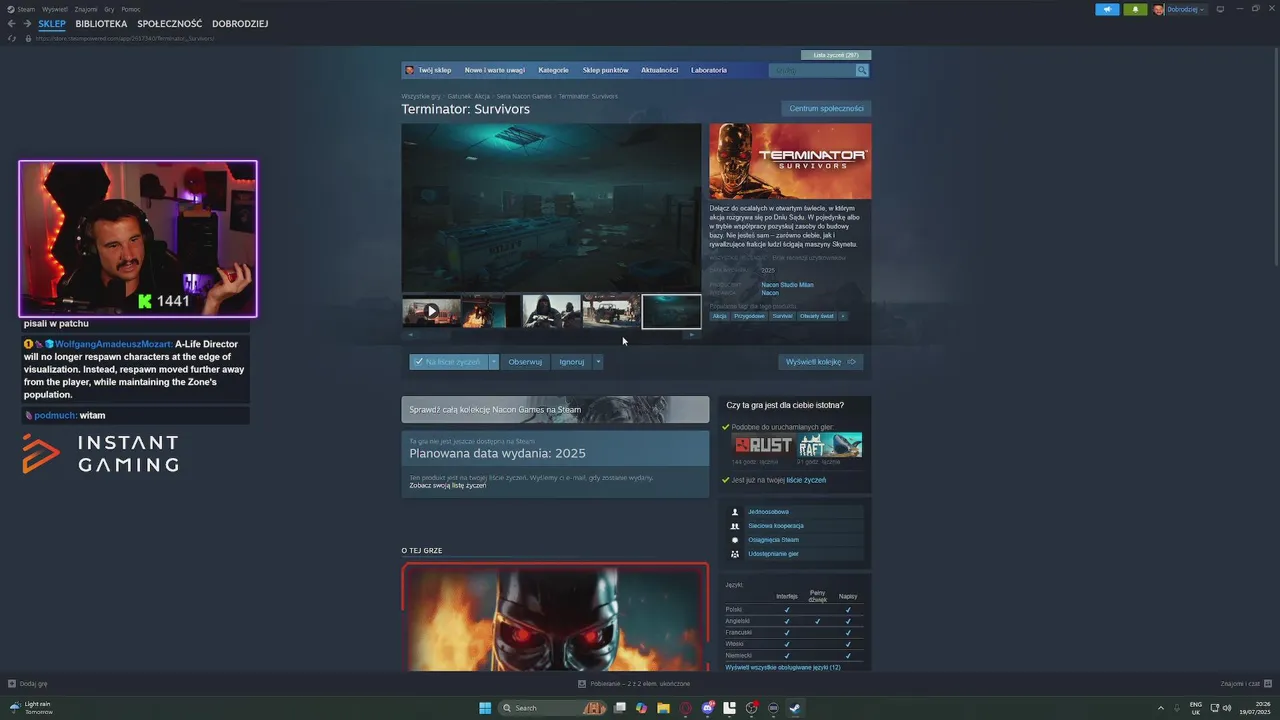Open the Pomoc menu
Image resolution: width=1280 pixels, height=720 pixels.
tap(131, 9)
